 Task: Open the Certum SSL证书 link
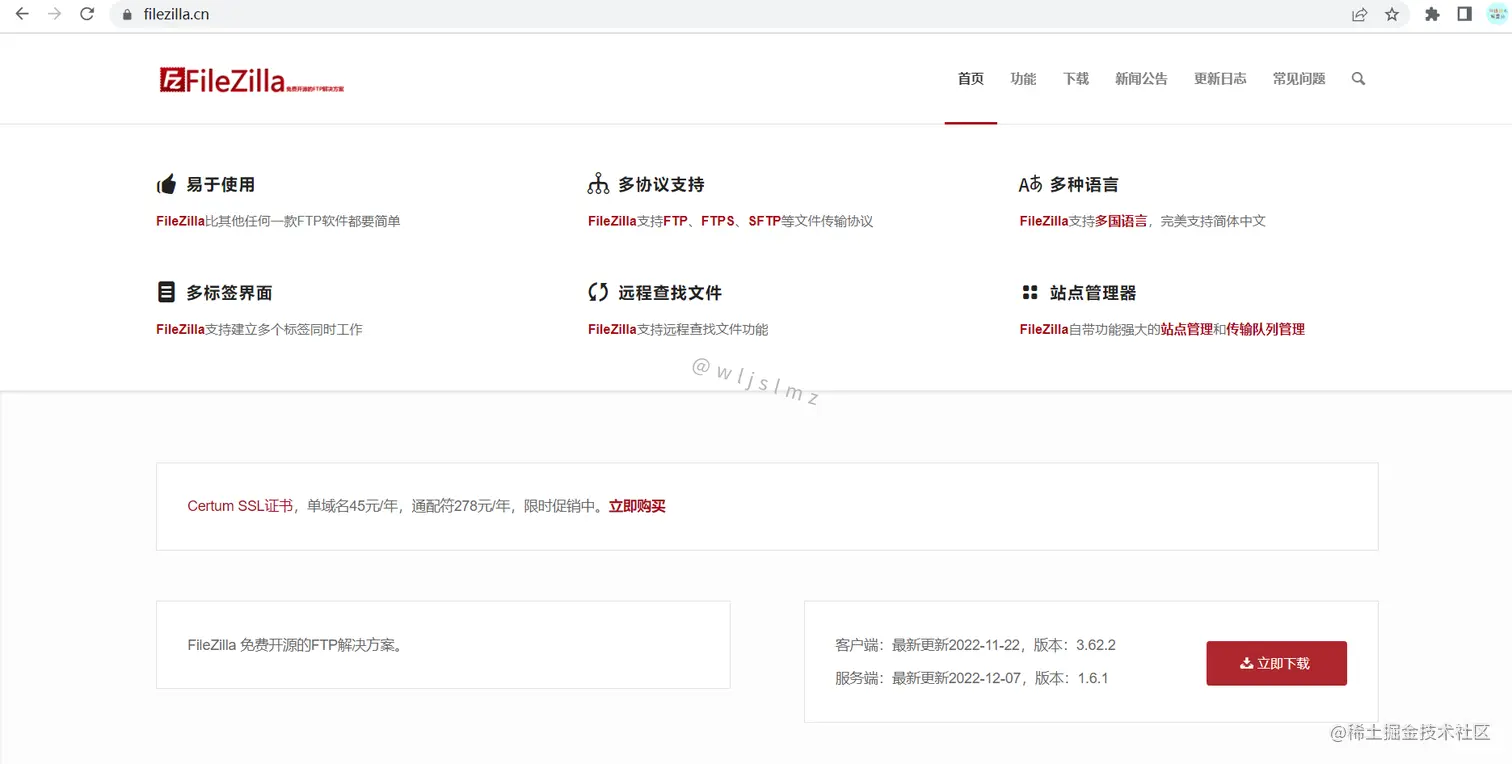click(x=240, y=506)
